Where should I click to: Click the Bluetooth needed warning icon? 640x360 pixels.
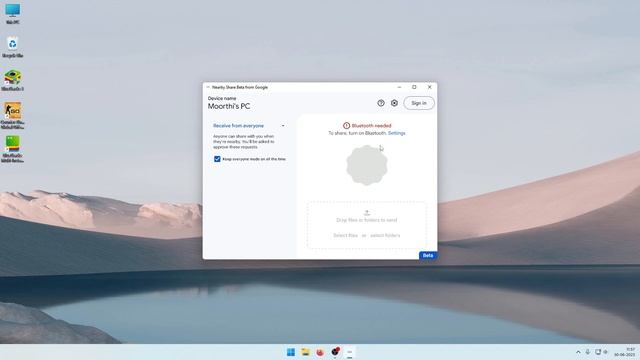click(x=346, y=126)
